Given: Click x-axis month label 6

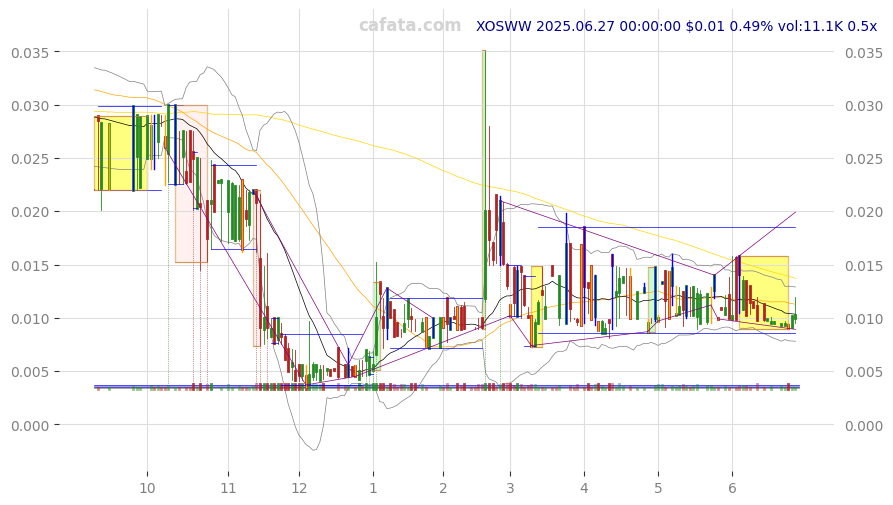Looking at the screenshot, I should 732,488.
